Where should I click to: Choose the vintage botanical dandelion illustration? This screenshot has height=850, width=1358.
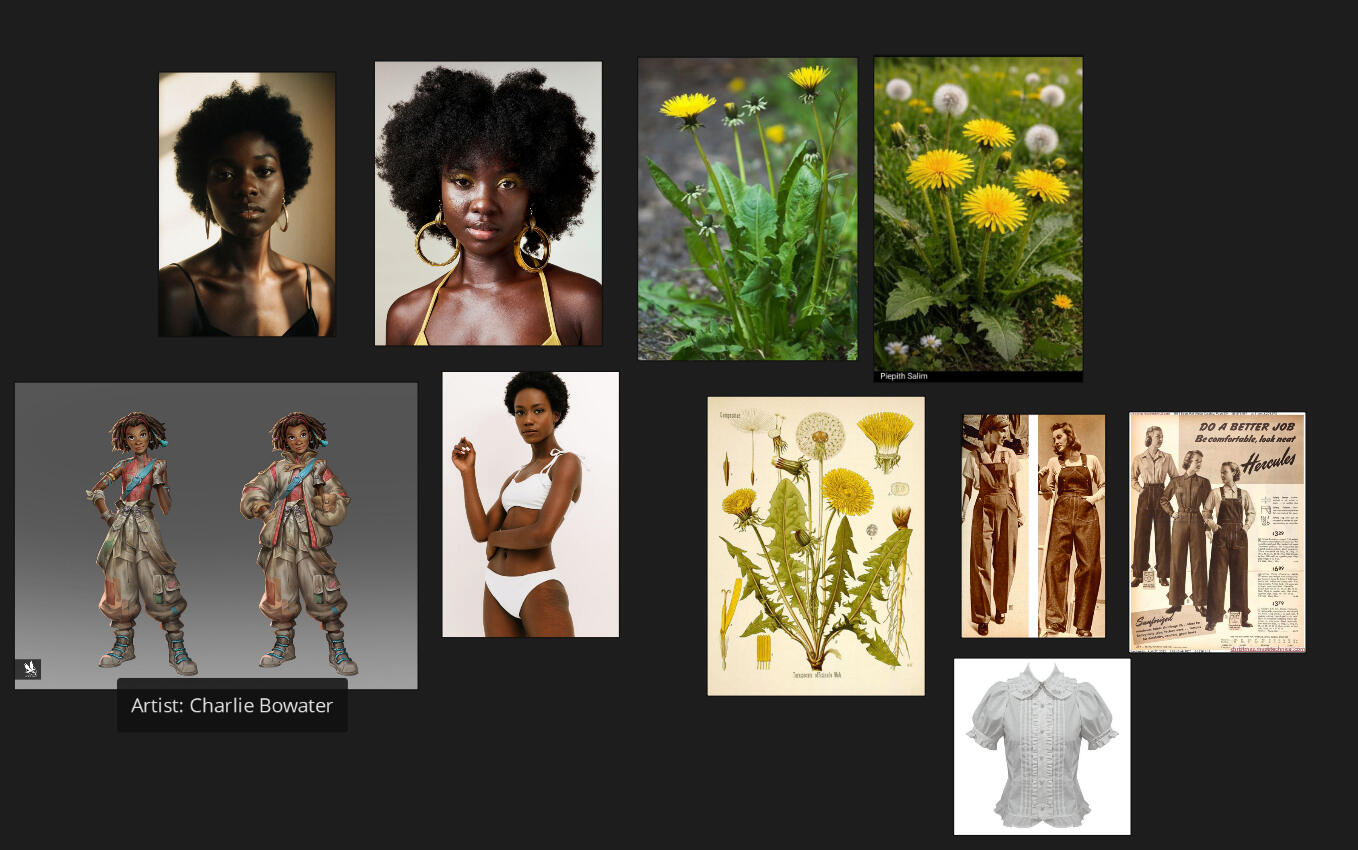816,546
